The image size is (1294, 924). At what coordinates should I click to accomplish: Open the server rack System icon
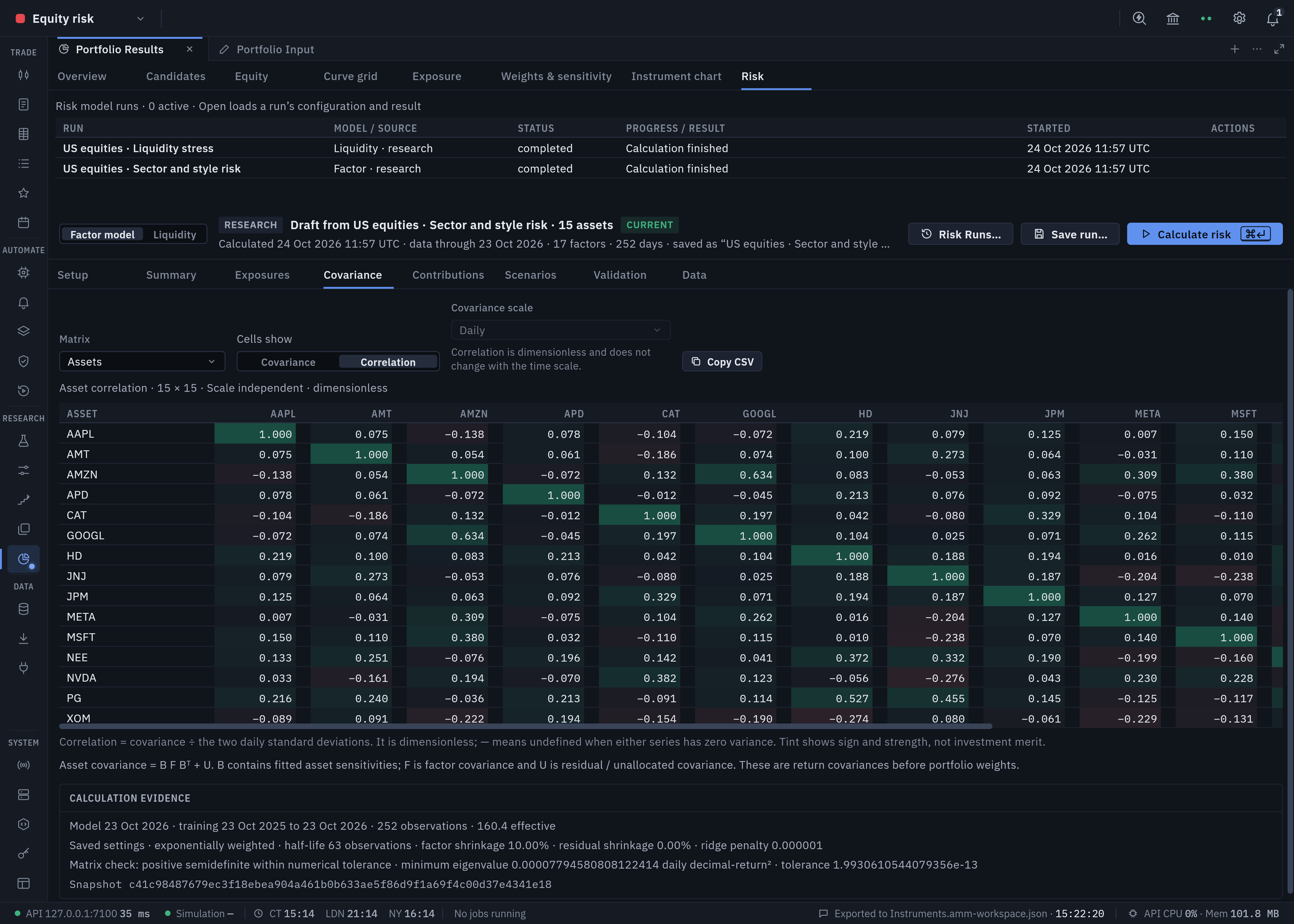(x=23, y=795)
